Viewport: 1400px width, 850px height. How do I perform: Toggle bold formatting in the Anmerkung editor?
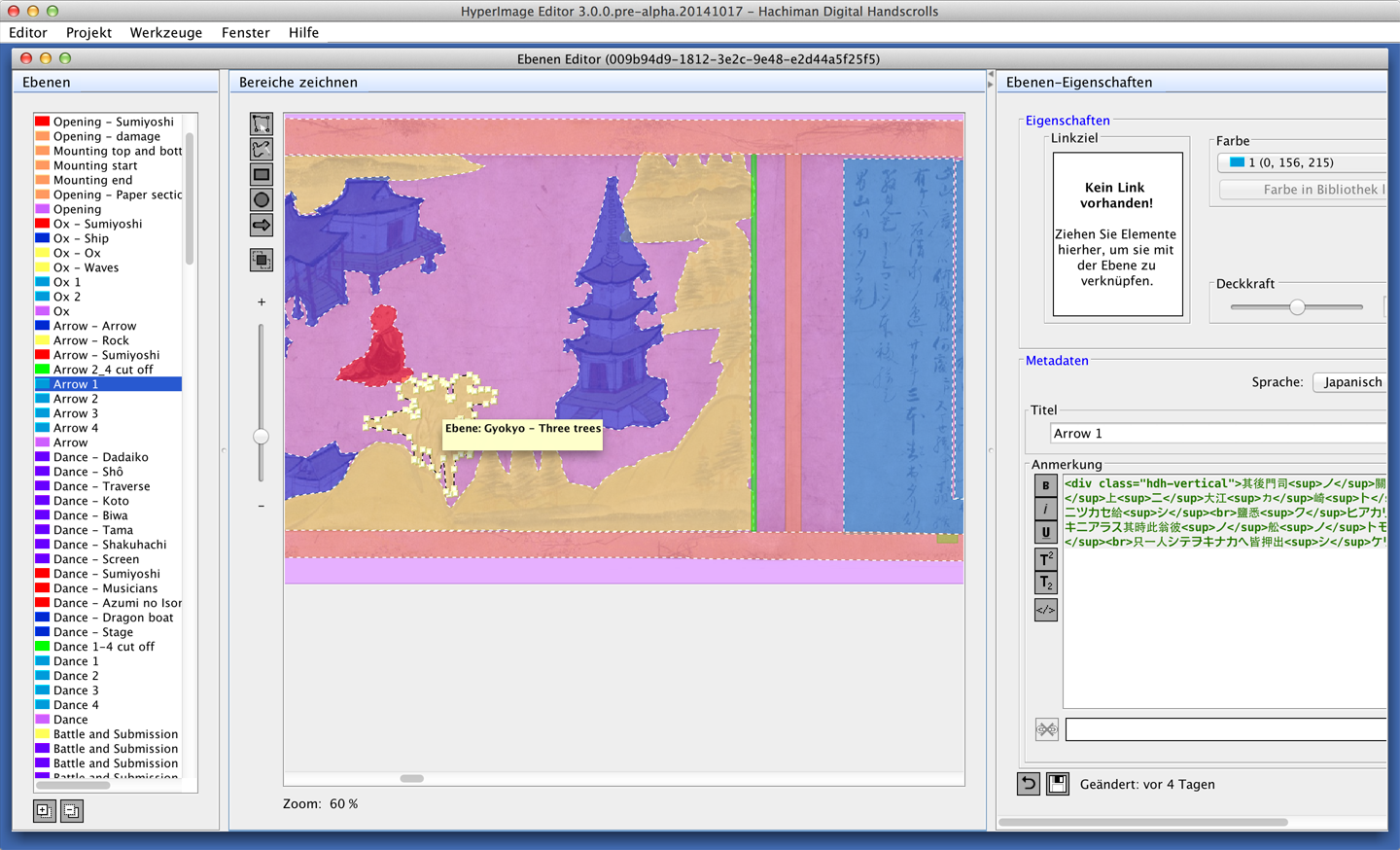tap(1046, 484)
